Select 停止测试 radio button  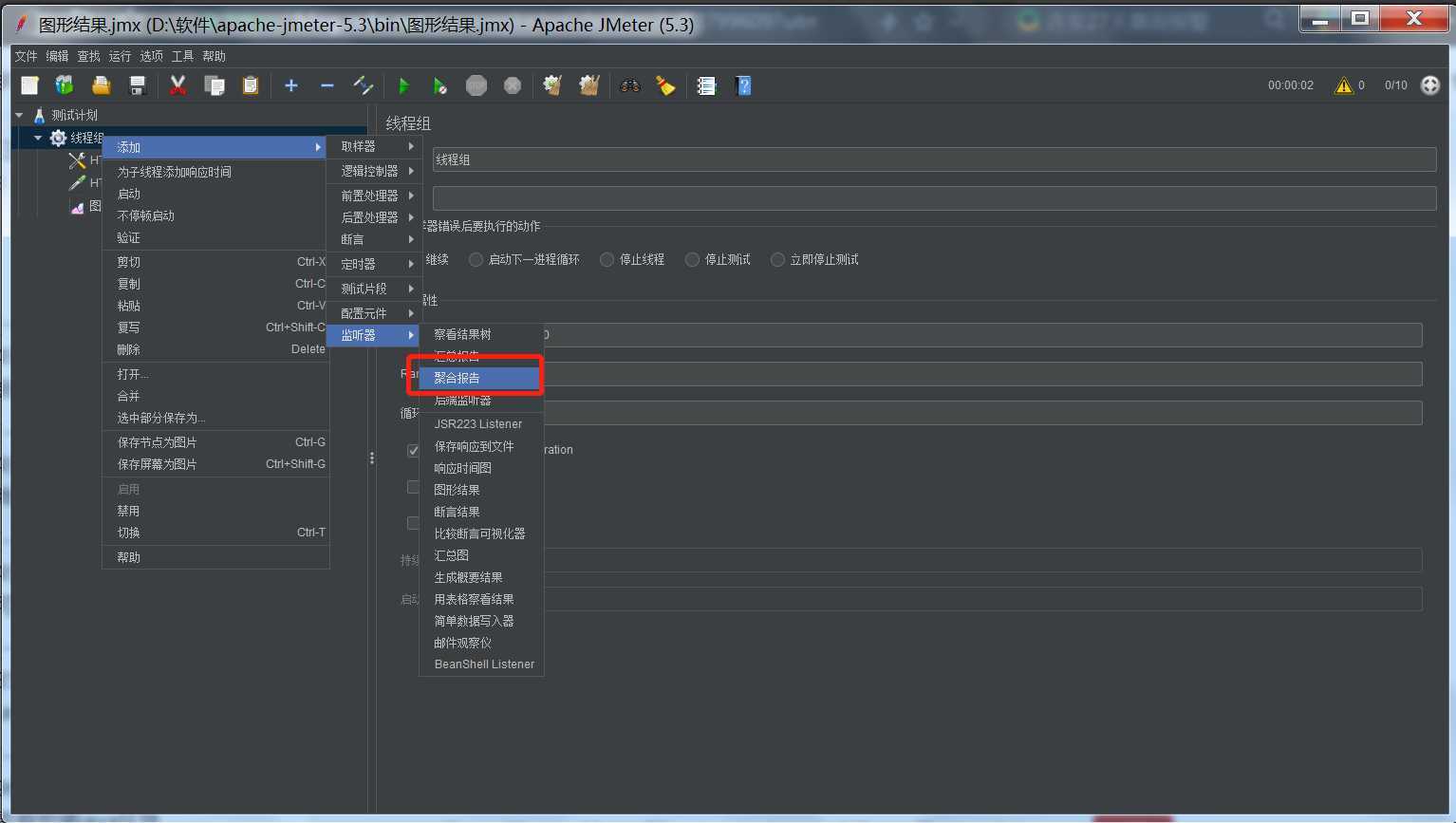coord(693,259)
